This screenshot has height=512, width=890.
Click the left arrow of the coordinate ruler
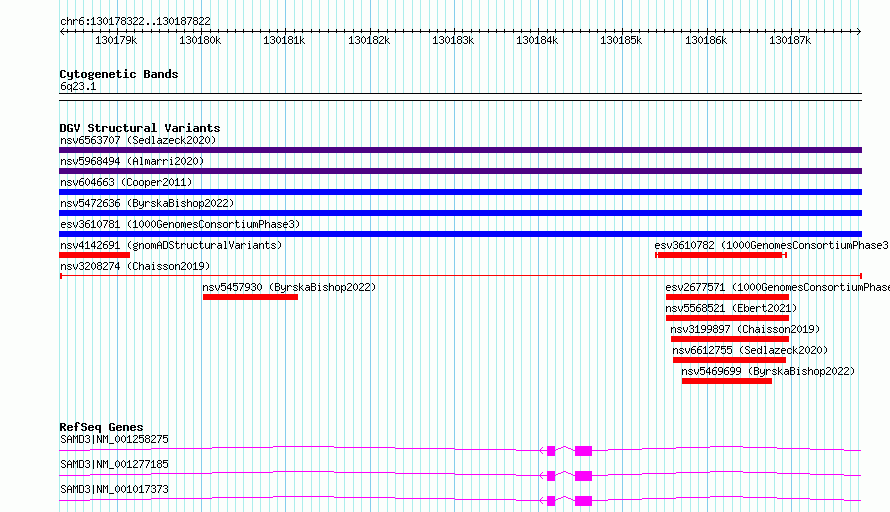[x=62, y=32]
